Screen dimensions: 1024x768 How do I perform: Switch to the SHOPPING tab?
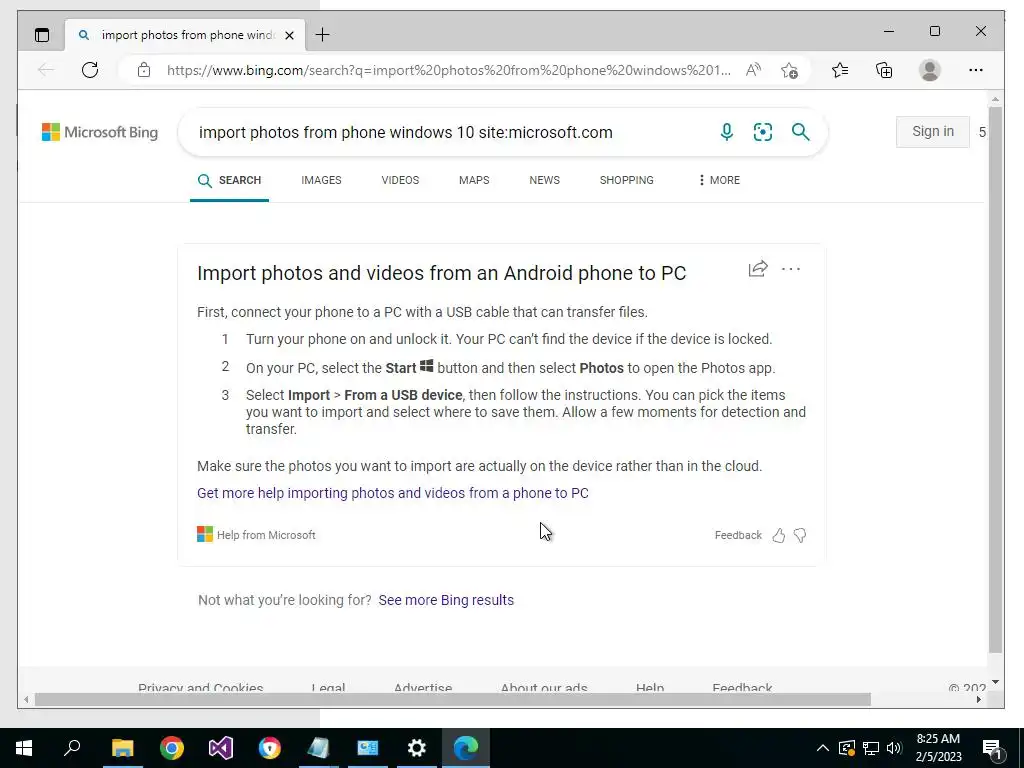pos(626,180)
